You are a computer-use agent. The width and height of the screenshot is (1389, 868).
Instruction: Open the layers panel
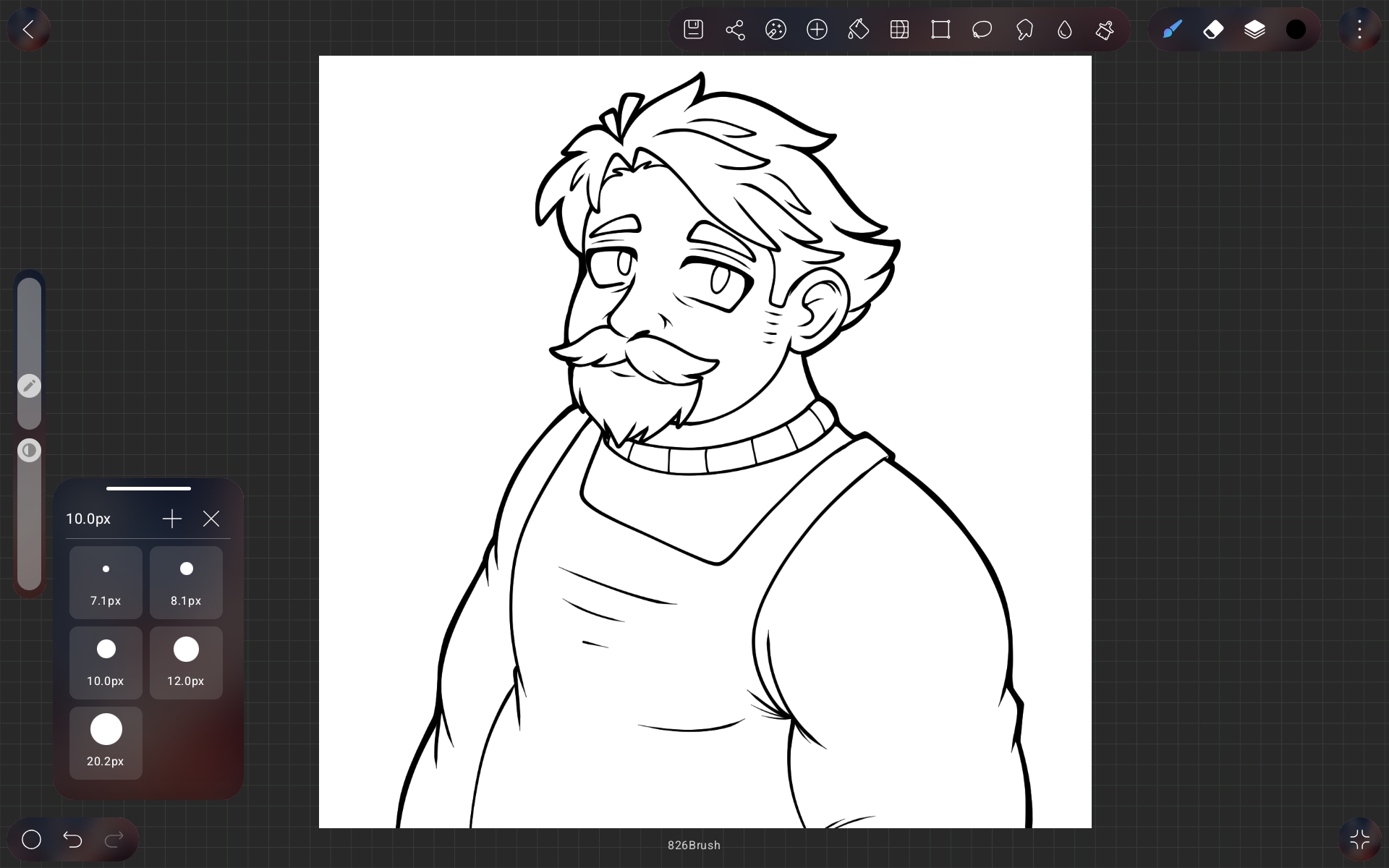[1254, 30]
